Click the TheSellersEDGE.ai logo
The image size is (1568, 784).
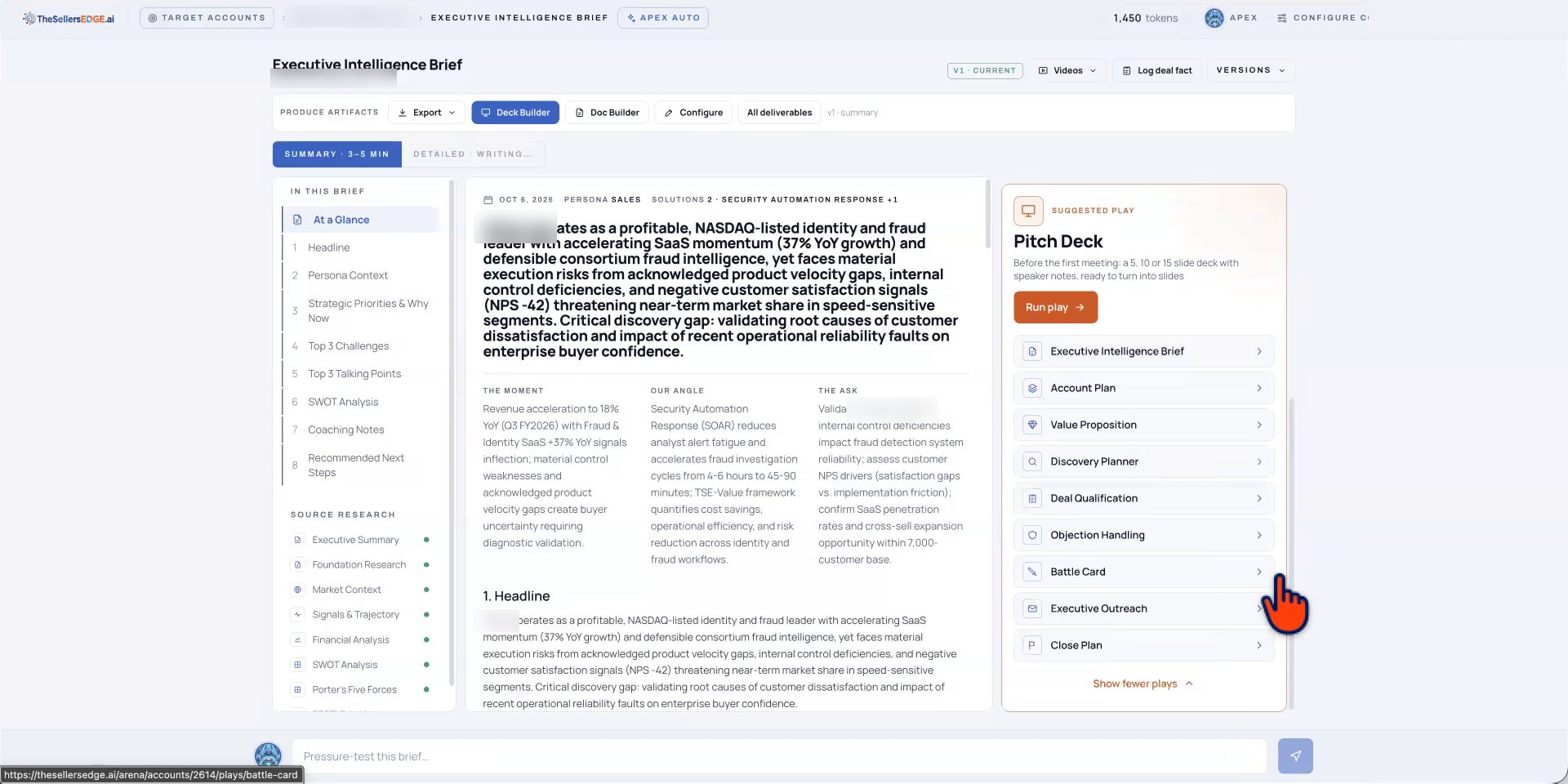click(x=69, y=18)
